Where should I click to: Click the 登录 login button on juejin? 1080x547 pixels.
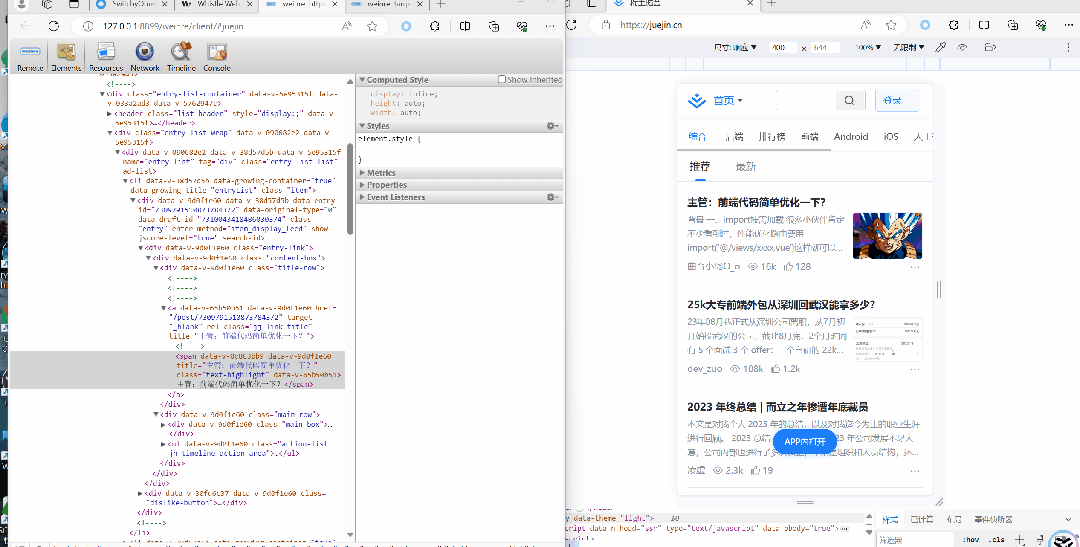pos(897,101)
